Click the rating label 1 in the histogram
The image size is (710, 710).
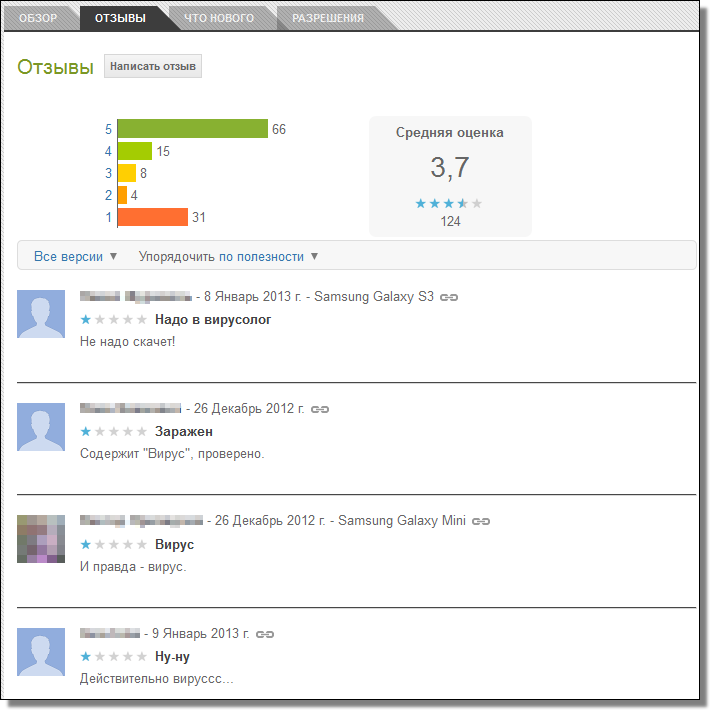pos(108,217)
